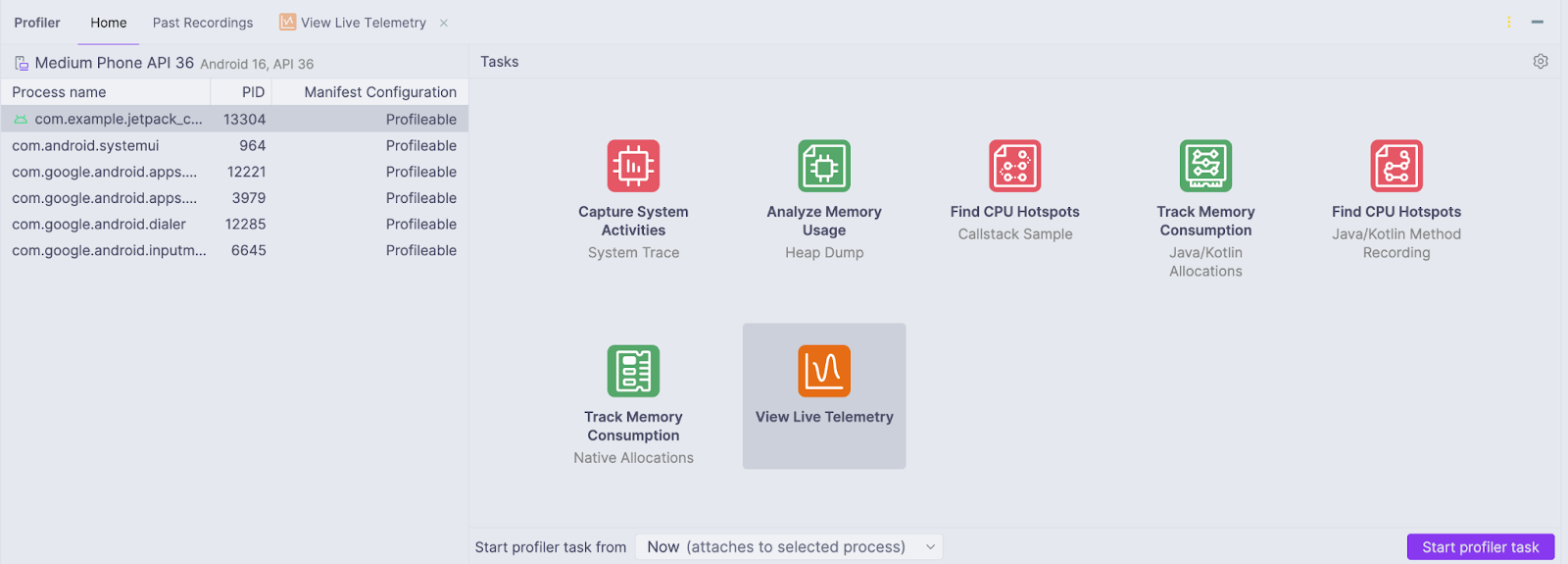Open task settings gear icon
This screenshot has width=1568, height=564.
1541,62
